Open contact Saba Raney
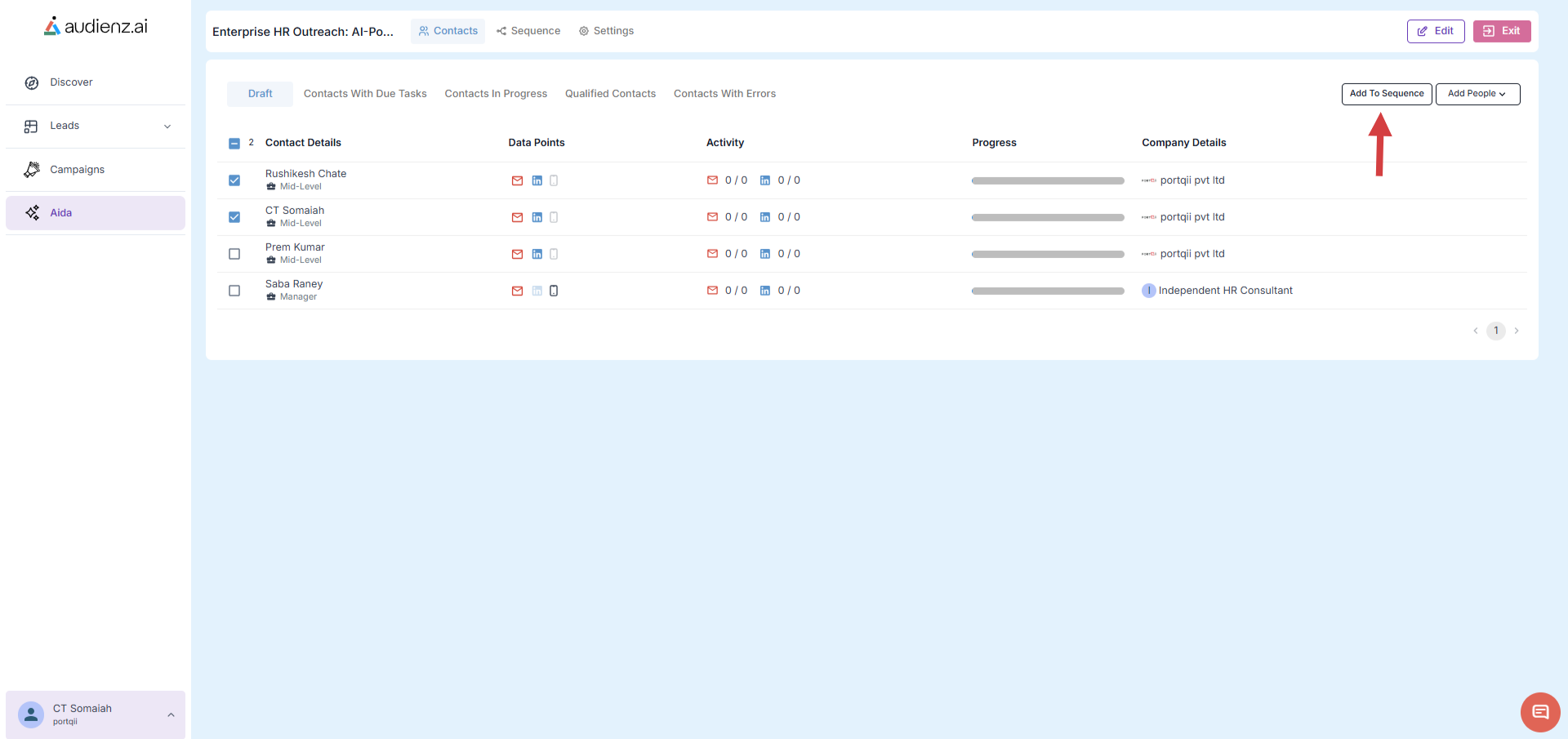Viewport: 1568px width, 739px height. 294,284
